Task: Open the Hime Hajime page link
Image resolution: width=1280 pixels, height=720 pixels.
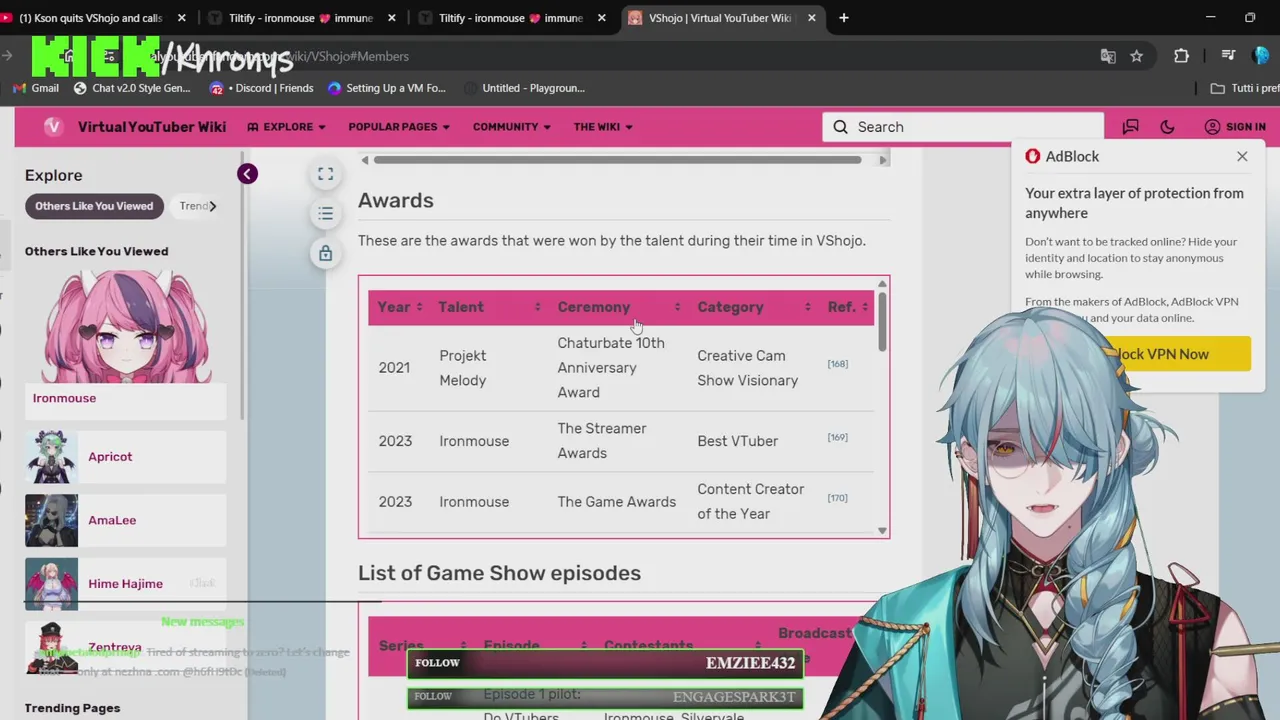Action: [x=125, y=584]
